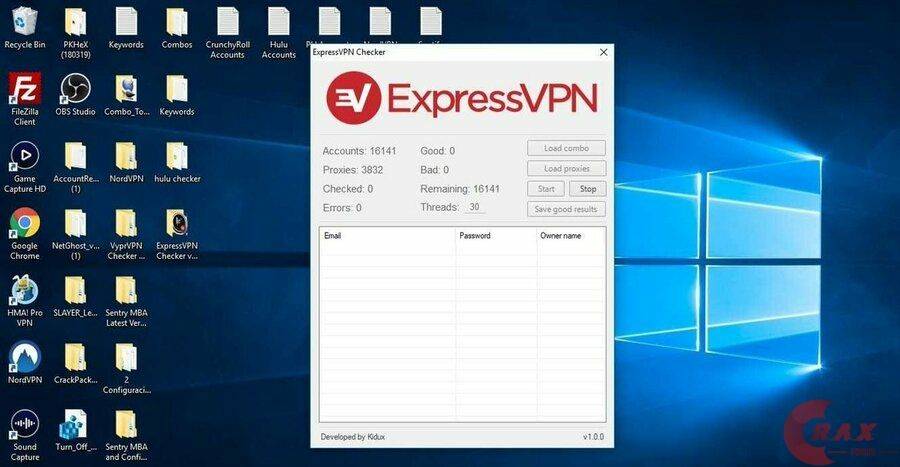Click the v1.0.0 version label
The width and height of the screenshot is (900, 467).
coord(593,437)
